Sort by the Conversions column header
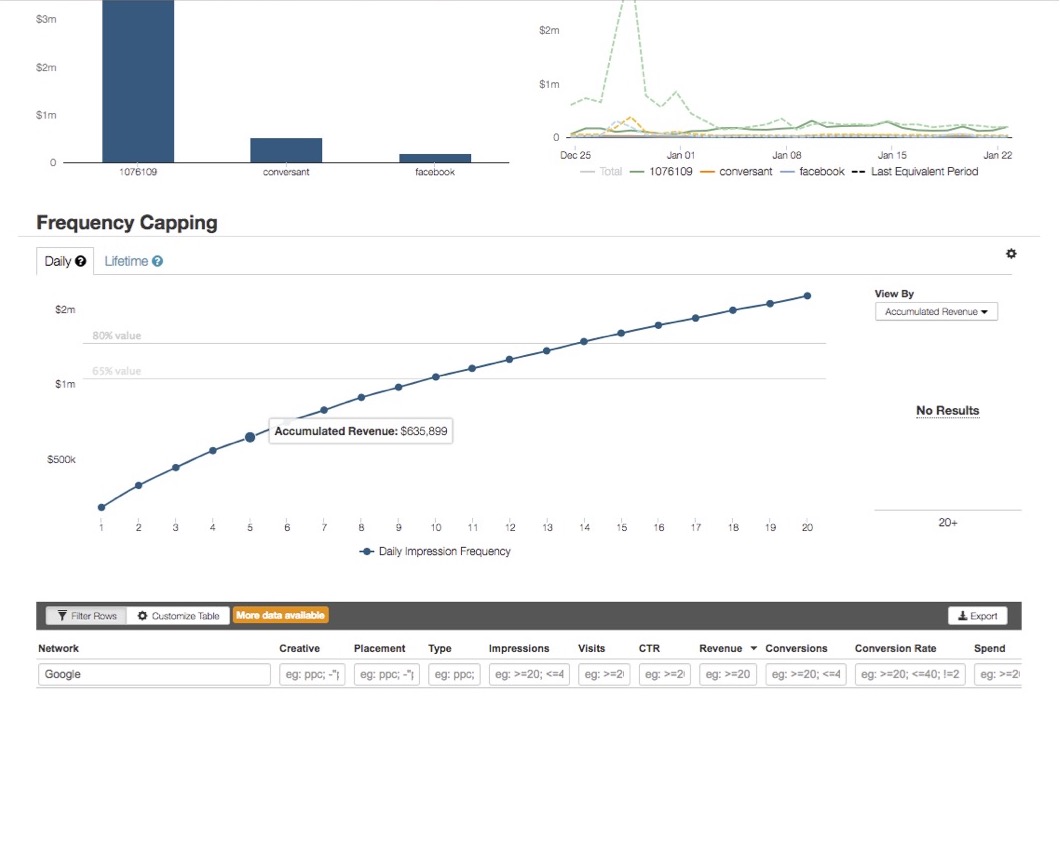1060x841 pixels. pyautogui.click(x=796, y=648)
